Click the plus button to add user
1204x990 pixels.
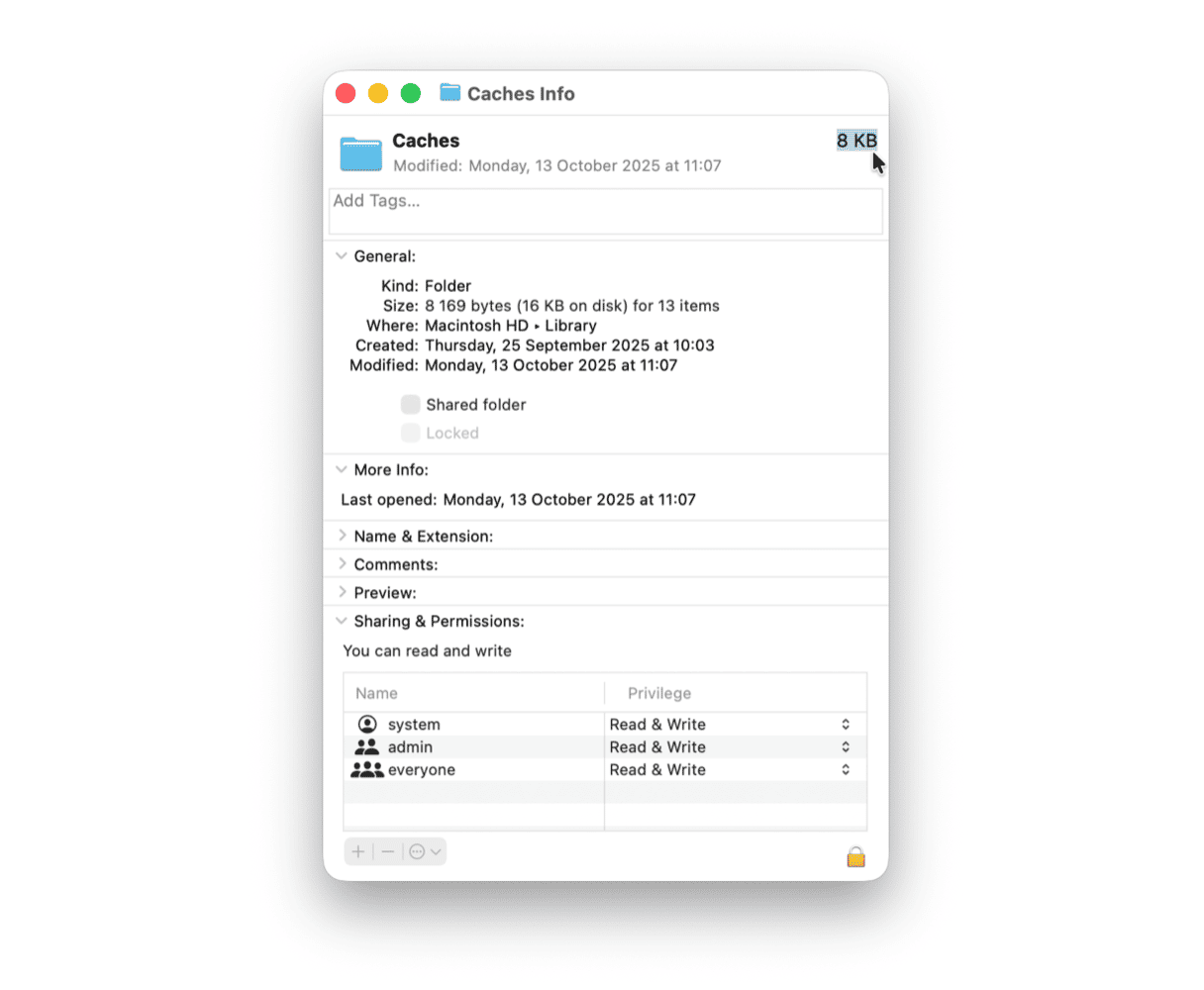[358, 851]
